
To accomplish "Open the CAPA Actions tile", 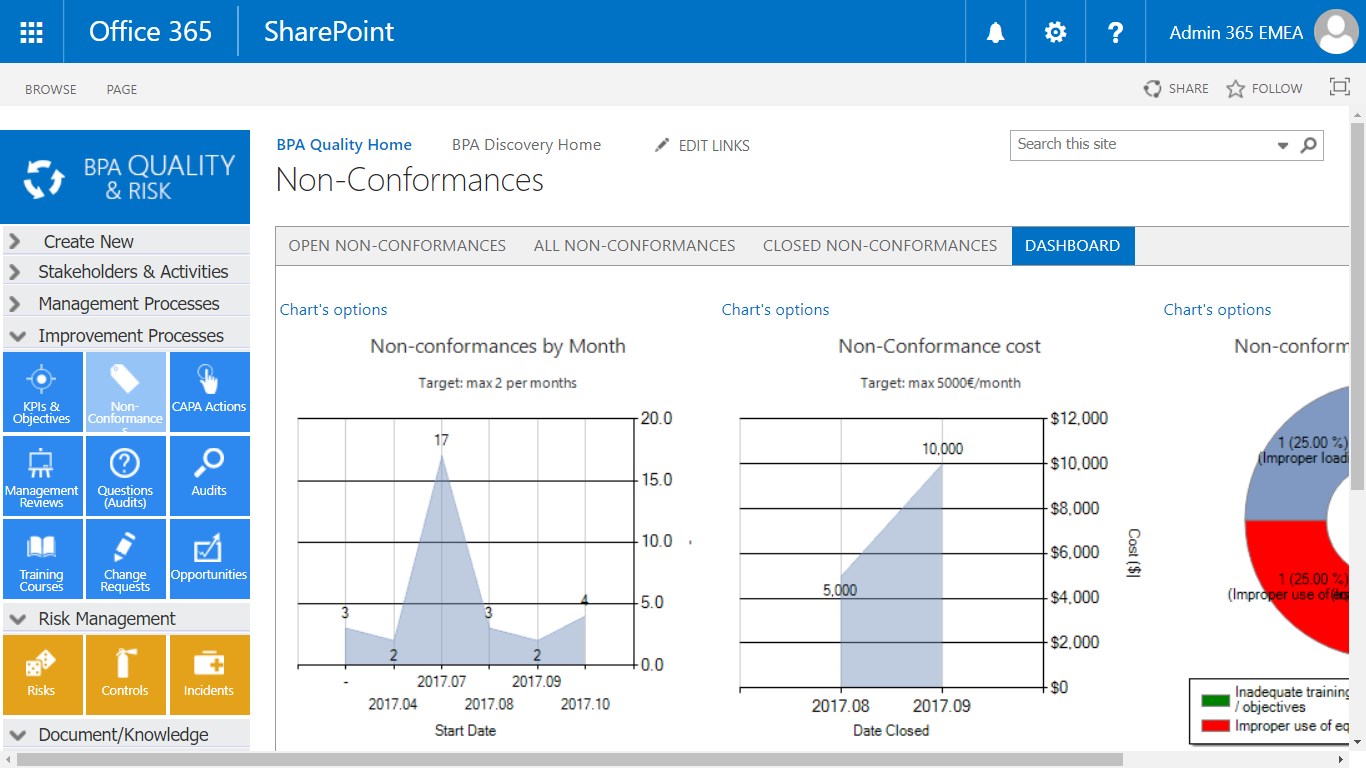I will pos(209,392).
